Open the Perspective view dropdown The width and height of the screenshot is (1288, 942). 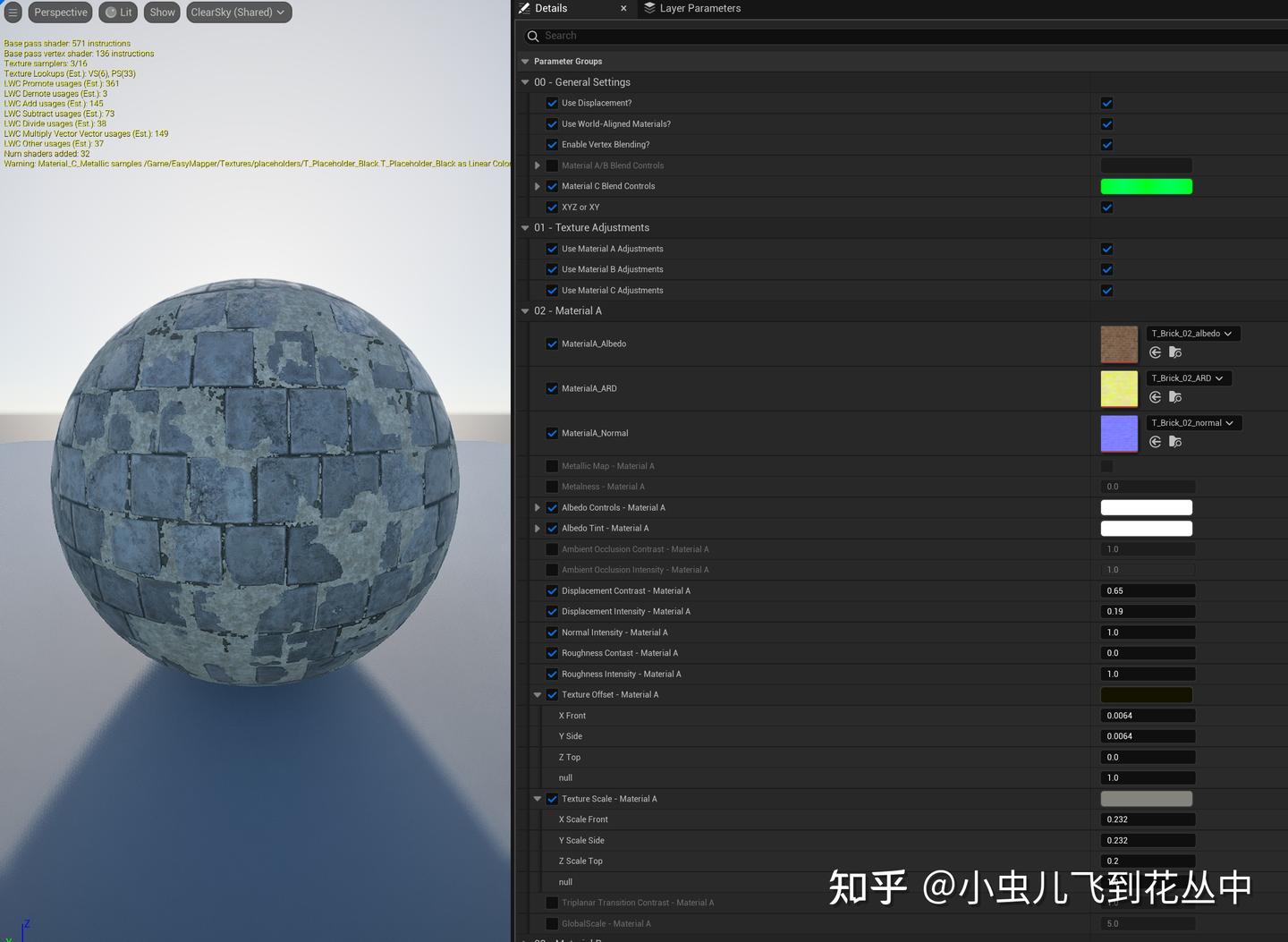pyautogui.click(x=60, y=12)
